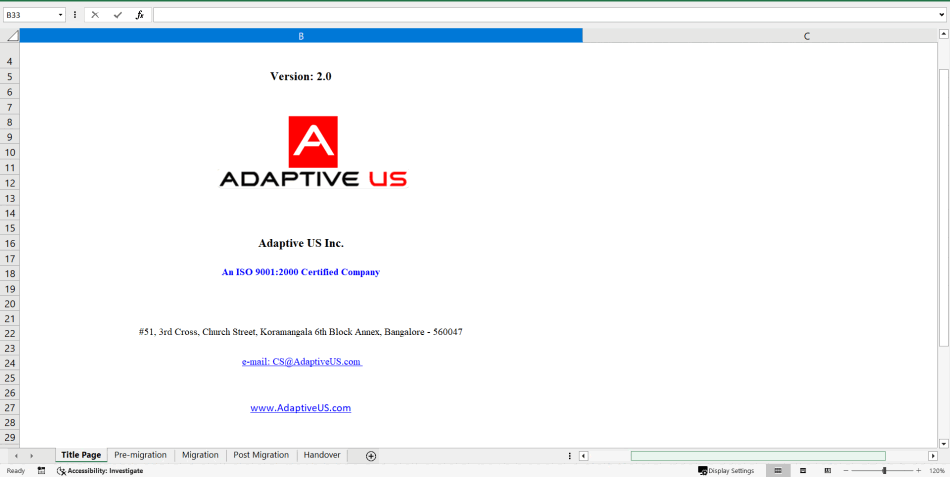
Task: Open Display Settings in status bar
Action: [726, 470]
